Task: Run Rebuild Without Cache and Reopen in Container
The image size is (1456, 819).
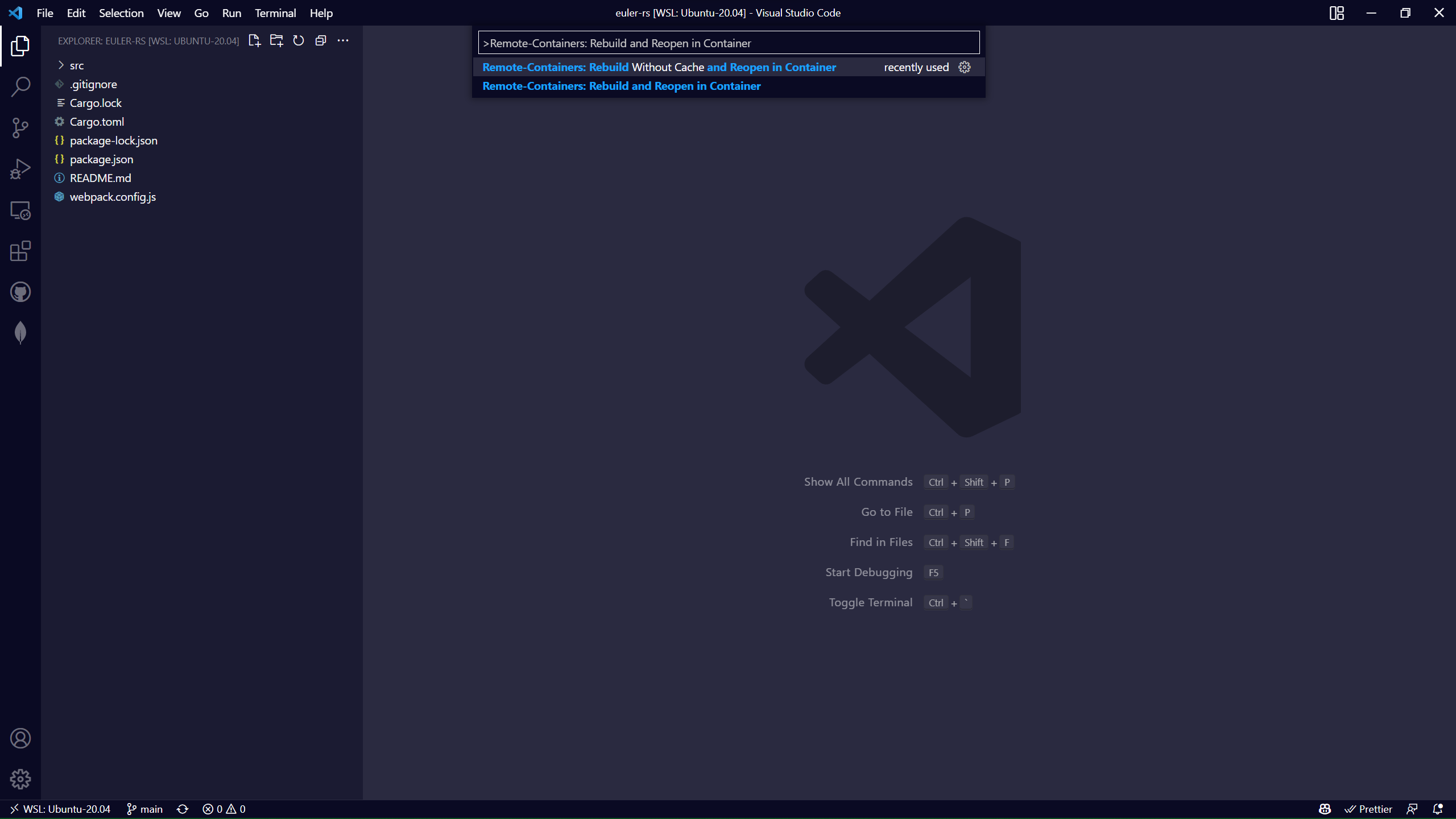Action: coord(729,67)
